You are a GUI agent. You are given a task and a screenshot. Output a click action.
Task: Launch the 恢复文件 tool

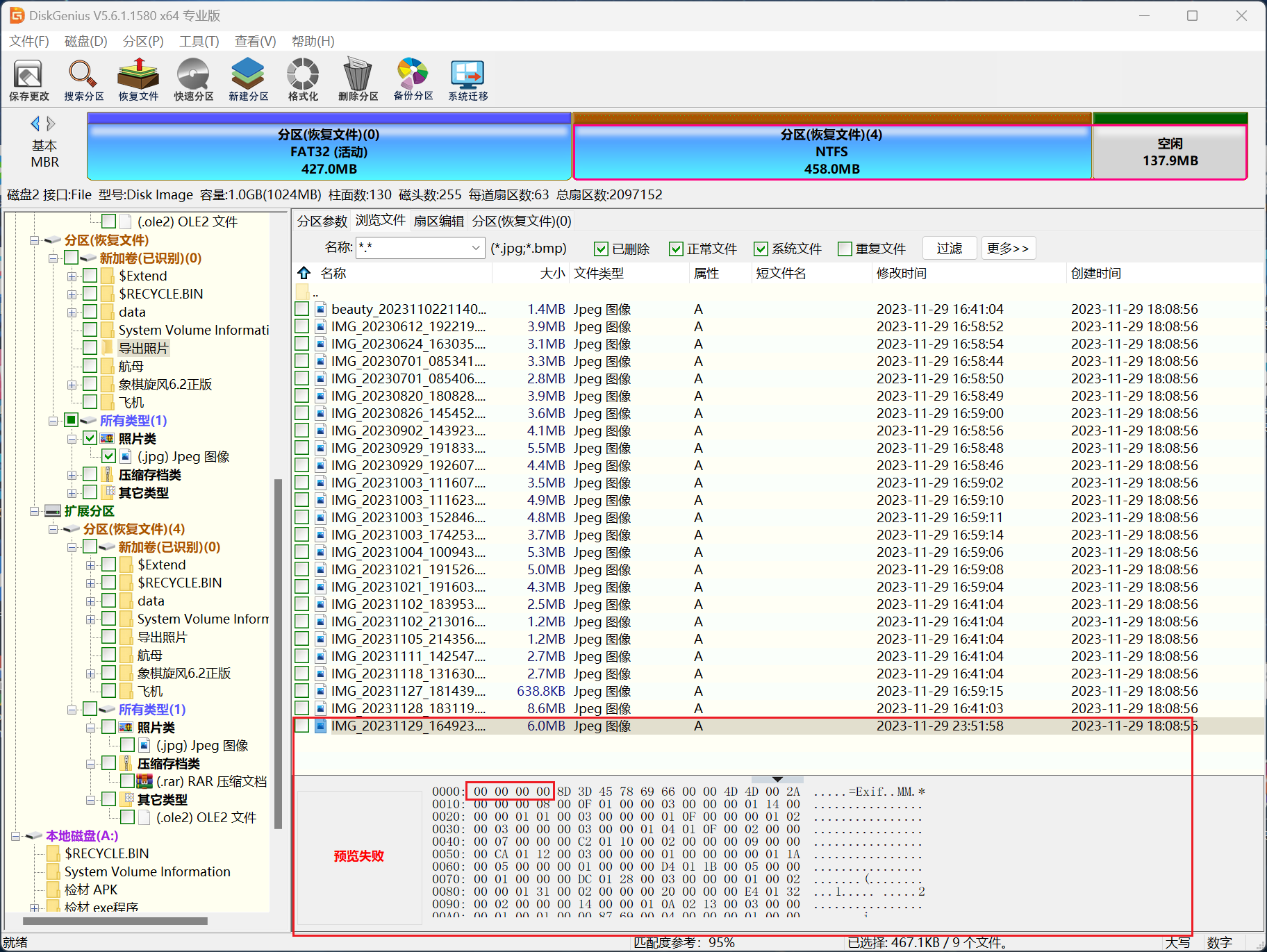coord(138,79)
